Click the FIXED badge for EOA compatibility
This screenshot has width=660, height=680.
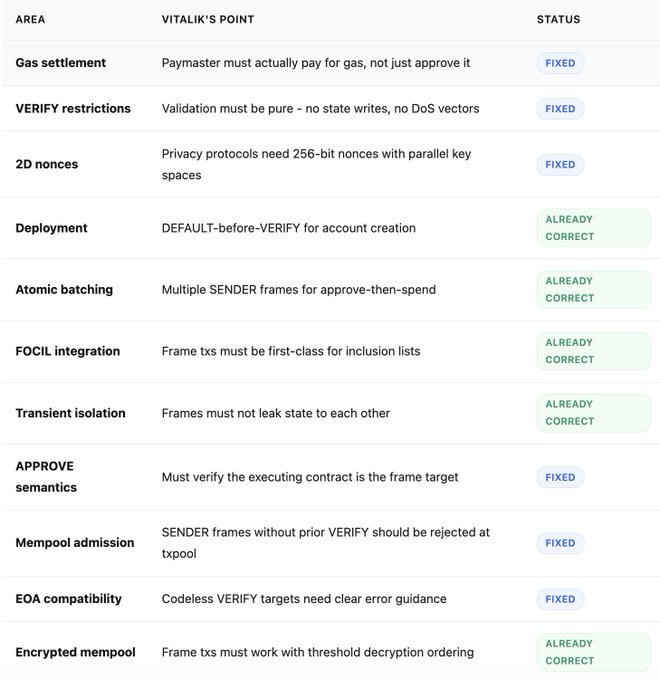pos(560,599)
